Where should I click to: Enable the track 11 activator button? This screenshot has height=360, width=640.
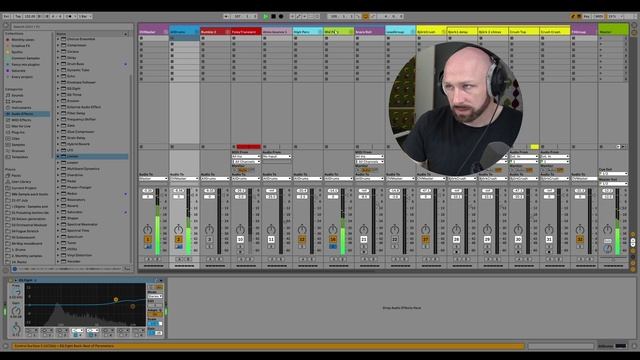[271, 240]
